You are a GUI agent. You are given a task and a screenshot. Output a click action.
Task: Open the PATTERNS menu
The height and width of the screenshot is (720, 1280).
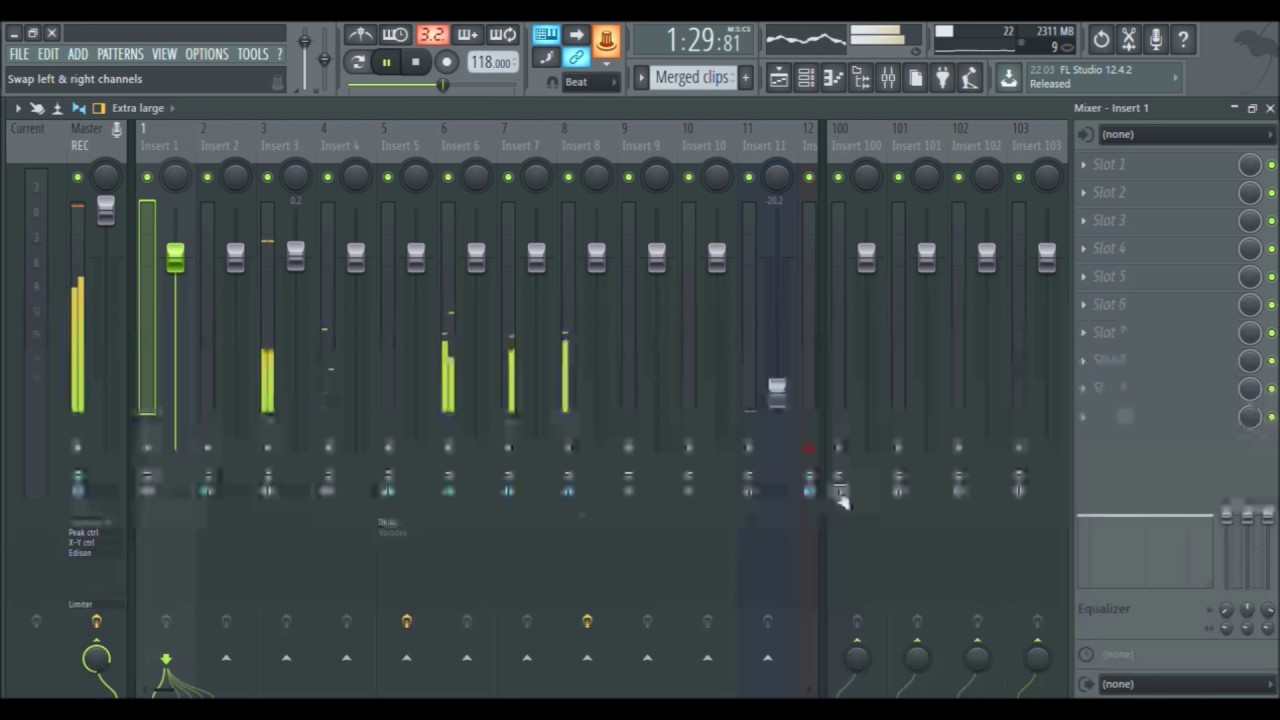click(x=120, y=54)
